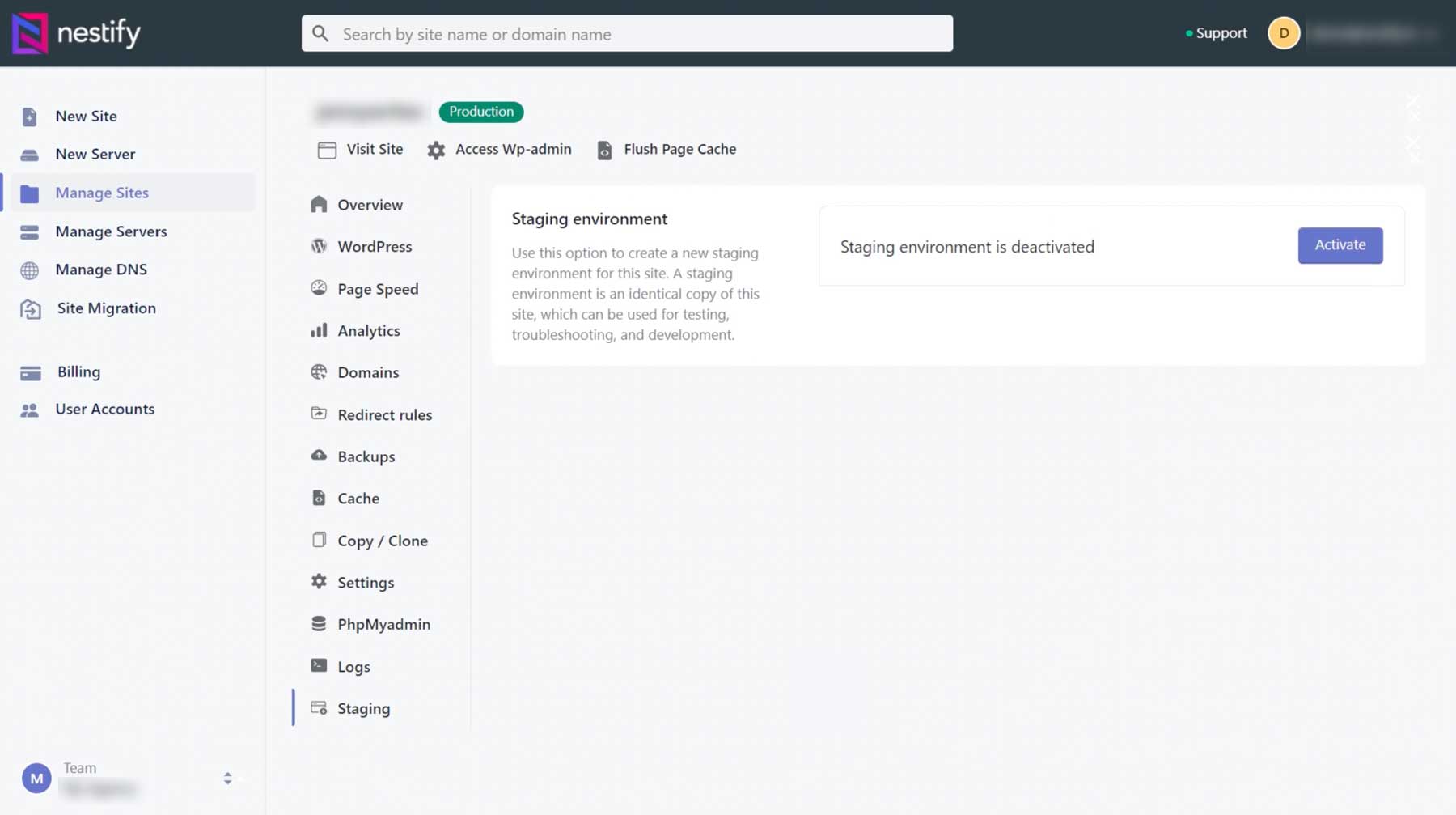Click the Access Wp-admin gear icon

point(436,150)
